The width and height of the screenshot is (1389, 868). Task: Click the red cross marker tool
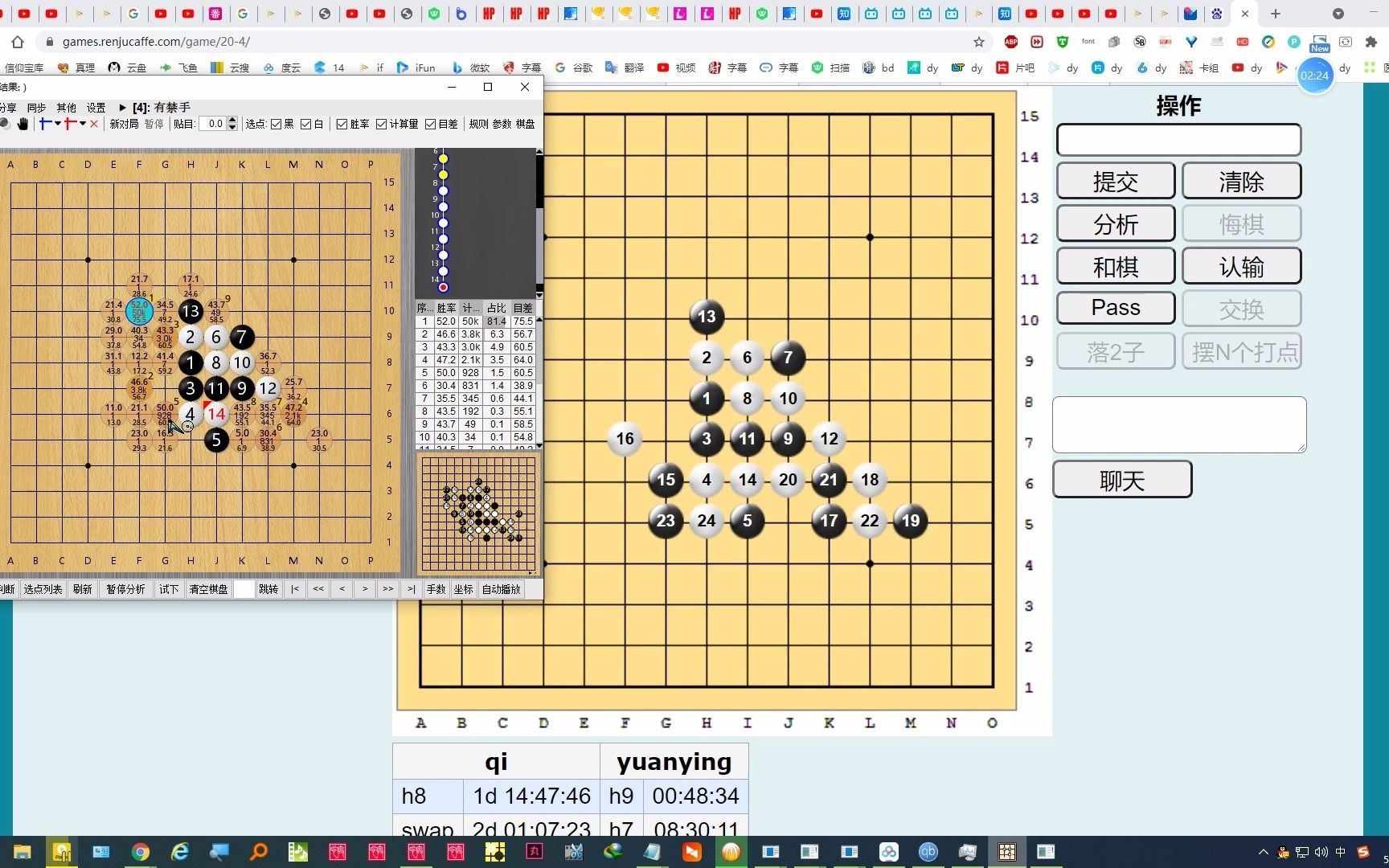click(71, 124)
